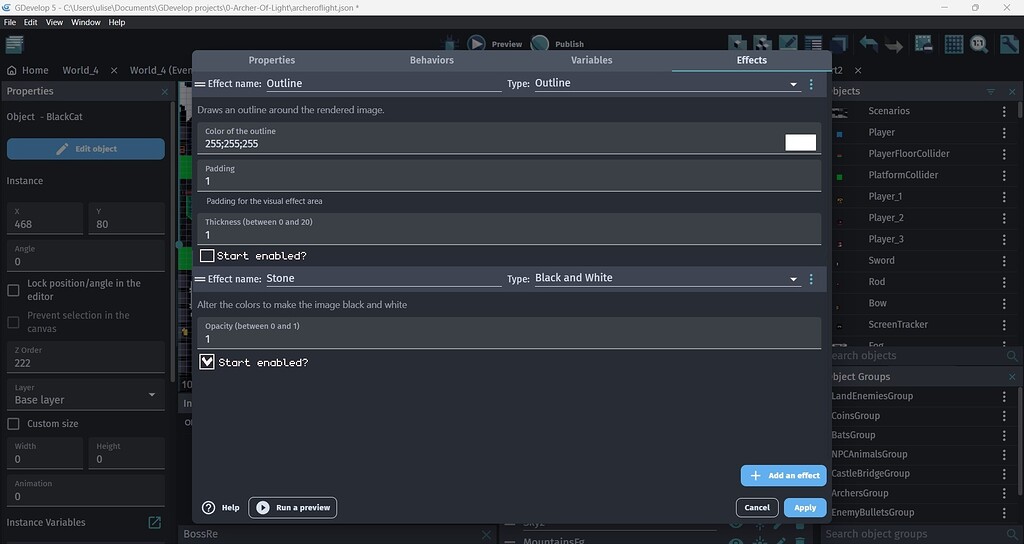Screen dimensions: 1024x544
Task: Edit the Z Order field
Action: point(86,357)
